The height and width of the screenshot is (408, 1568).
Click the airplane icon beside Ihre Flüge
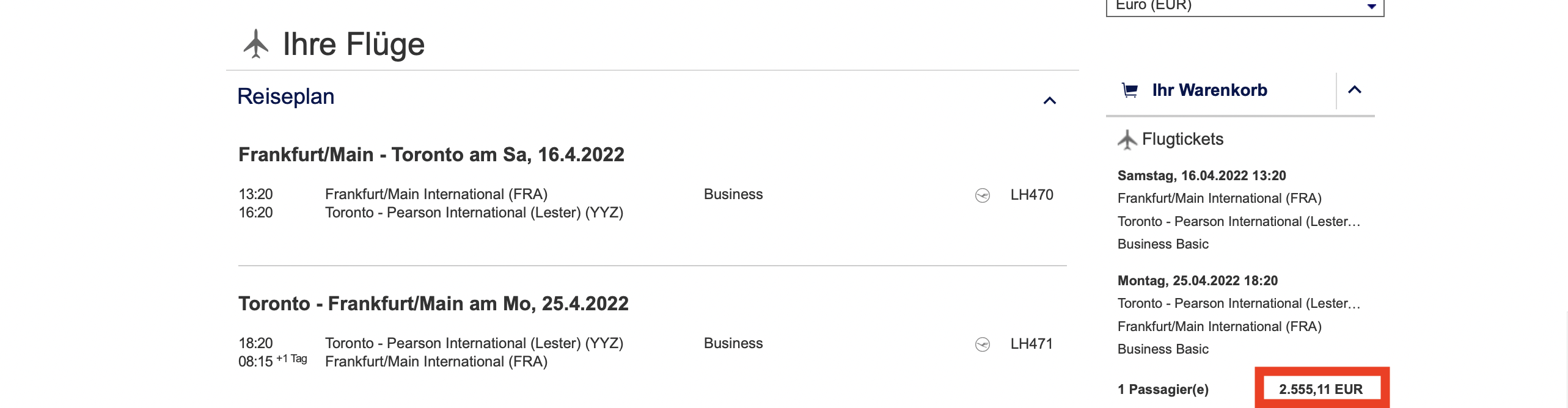[256, 44]
